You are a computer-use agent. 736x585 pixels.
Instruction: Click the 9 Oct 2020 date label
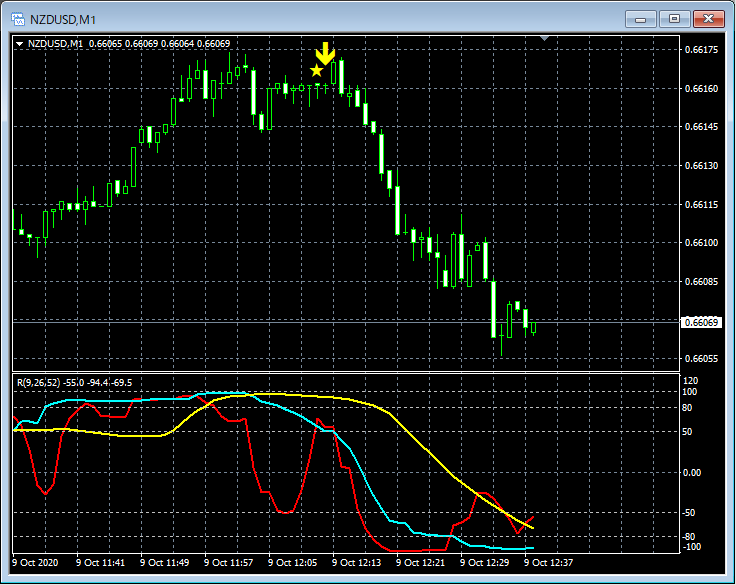point(35,562)
